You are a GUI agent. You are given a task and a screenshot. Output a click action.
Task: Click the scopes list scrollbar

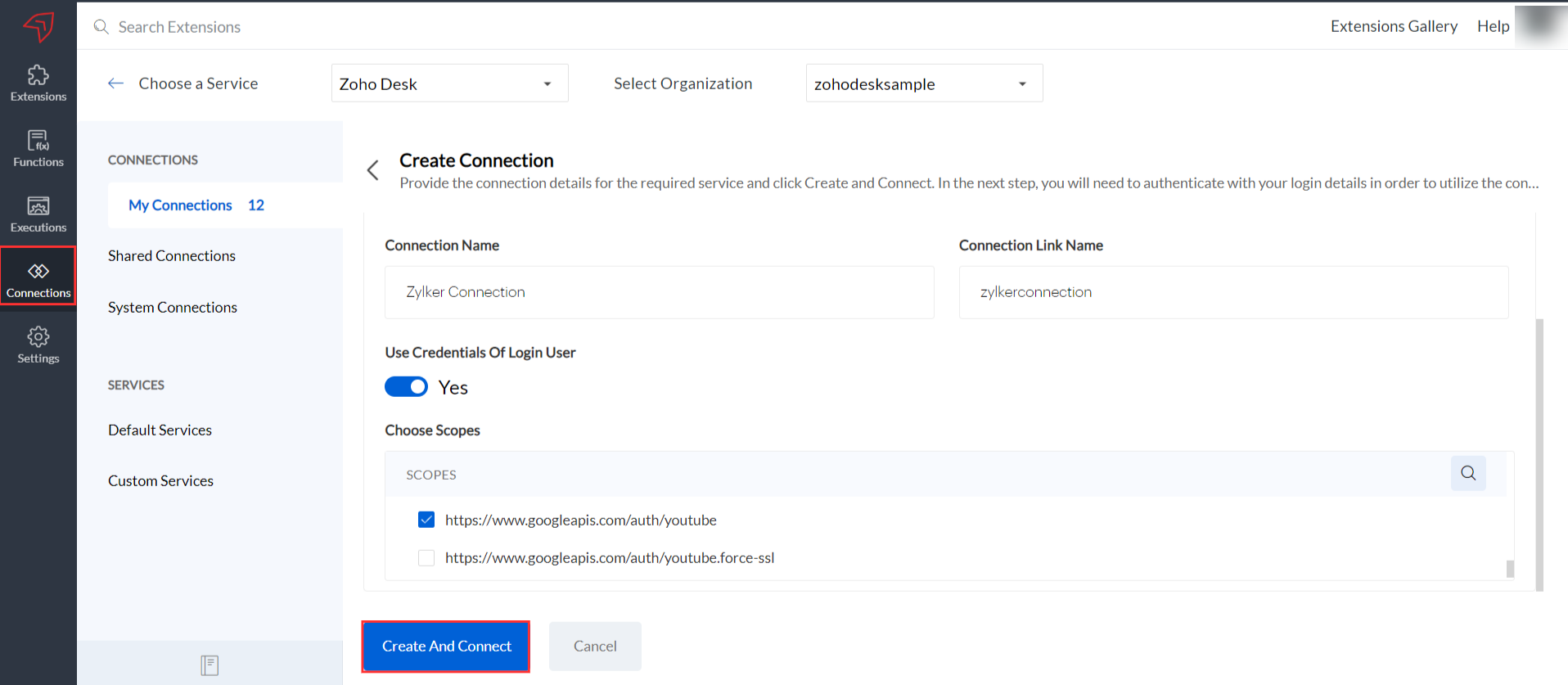pyautogui.click(x=1510, y=568)
